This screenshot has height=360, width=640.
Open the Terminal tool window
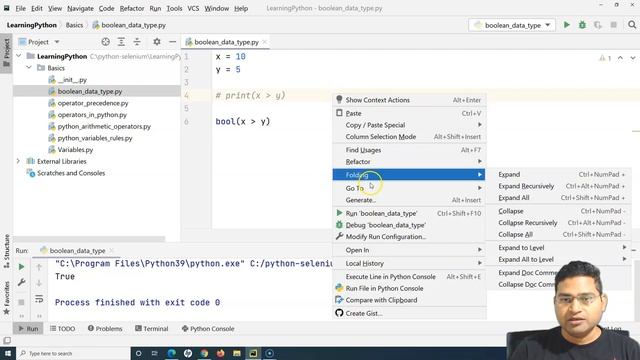point(151,329)
